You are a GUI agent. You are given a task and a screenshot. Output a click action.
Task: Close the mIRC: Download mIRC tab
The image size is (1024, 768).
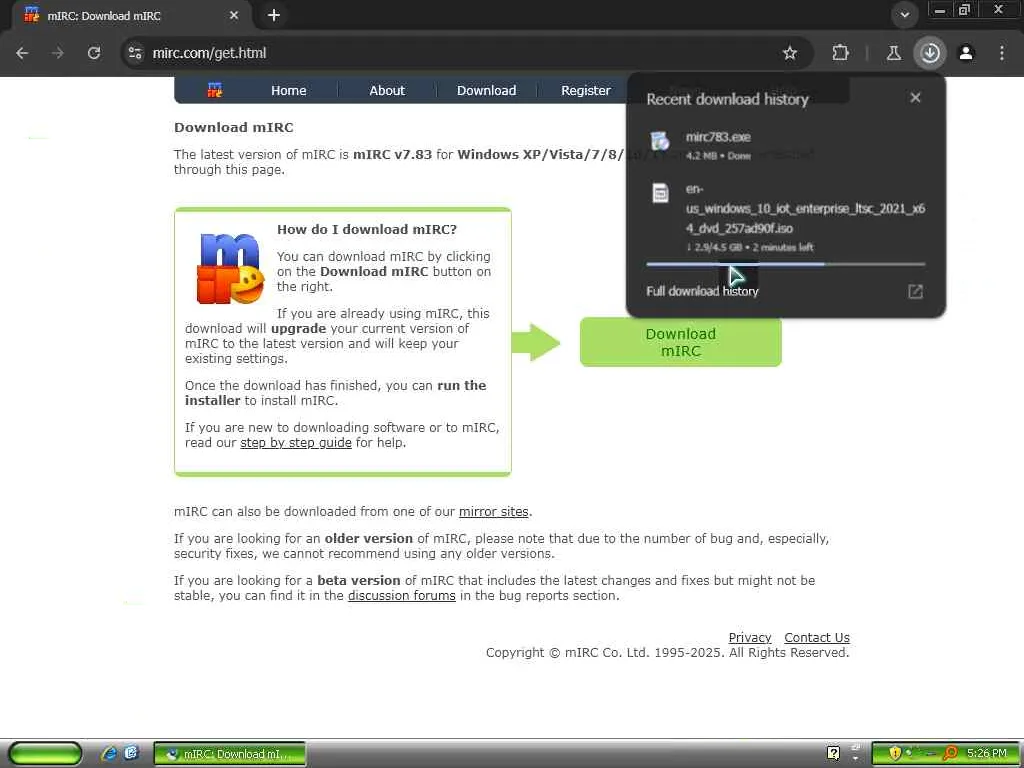[234, 15]
